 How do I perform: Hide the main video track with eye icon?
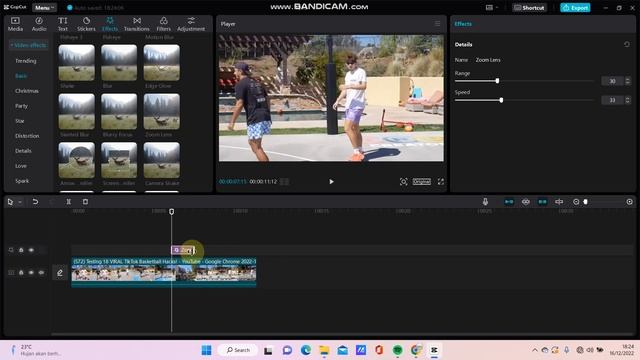[31, 272]
